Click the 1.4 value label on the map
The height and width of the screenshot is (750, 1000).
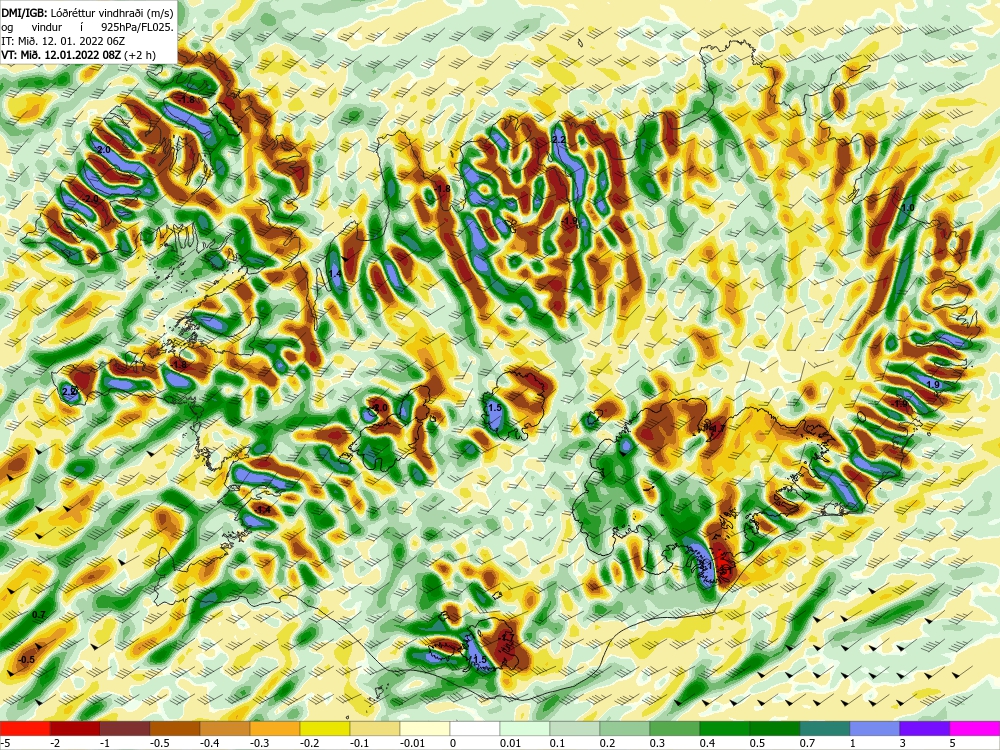(335, 274)
